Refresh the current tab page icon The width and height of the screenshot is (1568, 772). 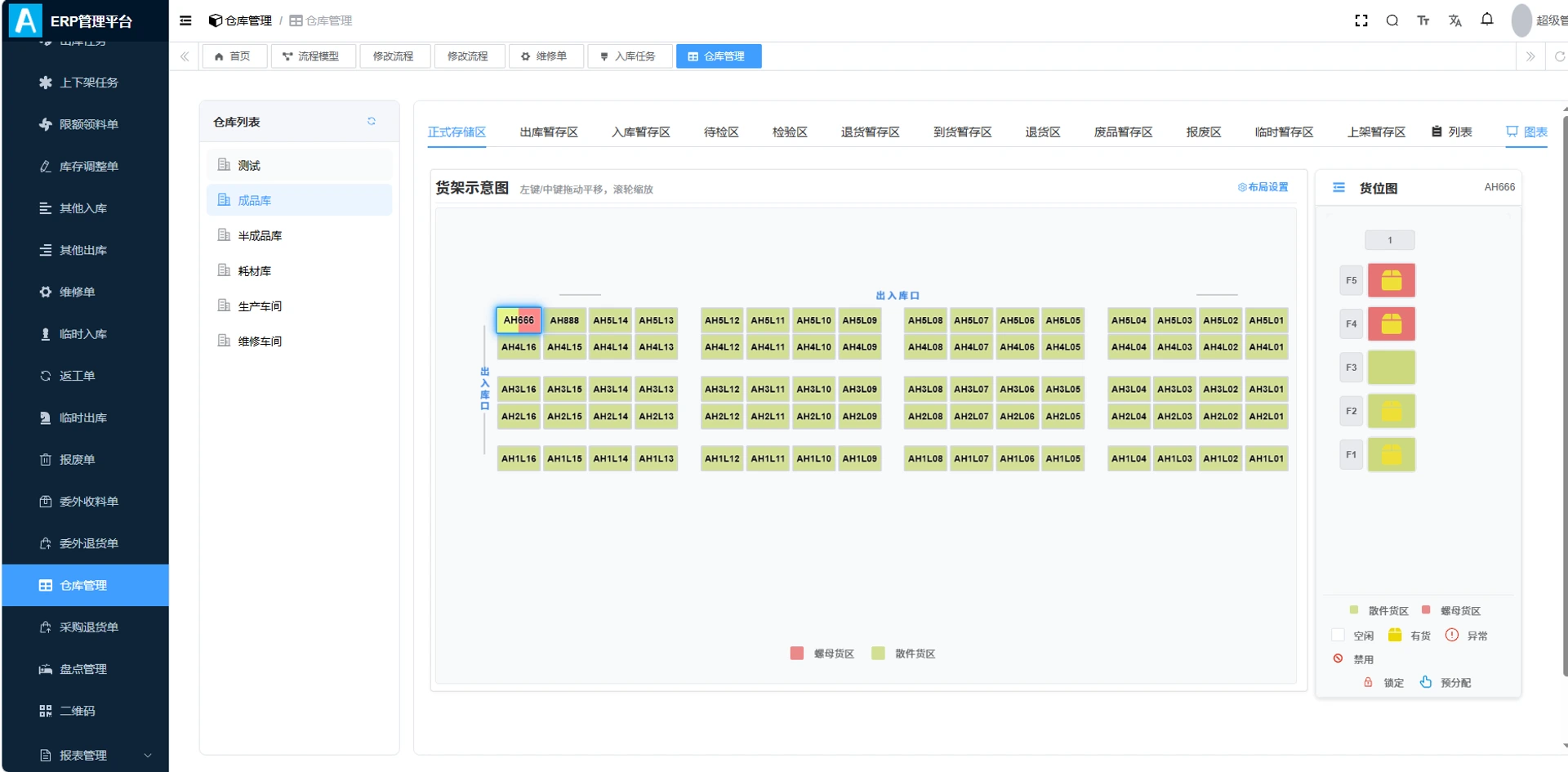coord(1560,56)
